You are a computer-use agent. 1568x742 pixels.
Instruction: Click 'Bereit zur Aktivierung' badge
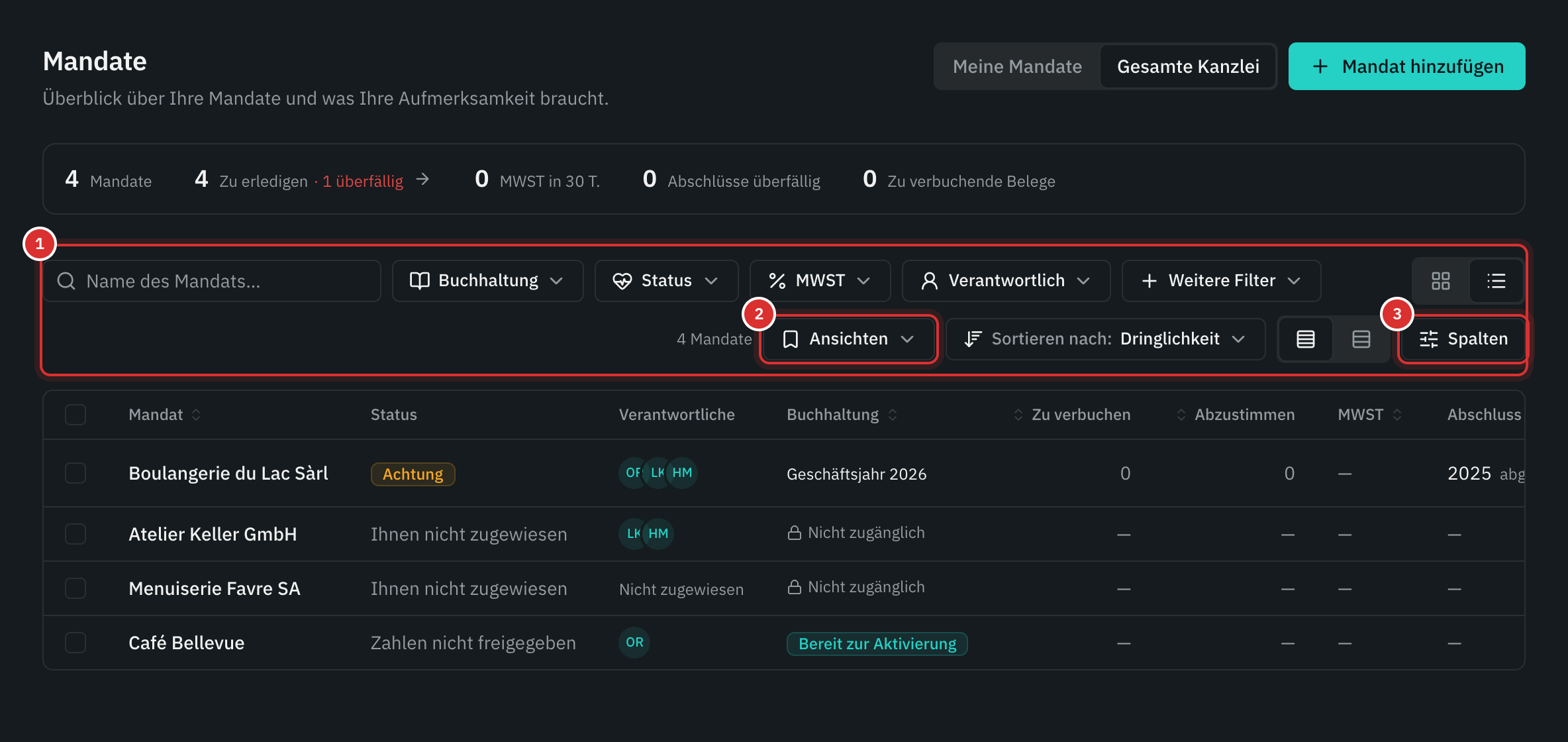click(877, 644)
